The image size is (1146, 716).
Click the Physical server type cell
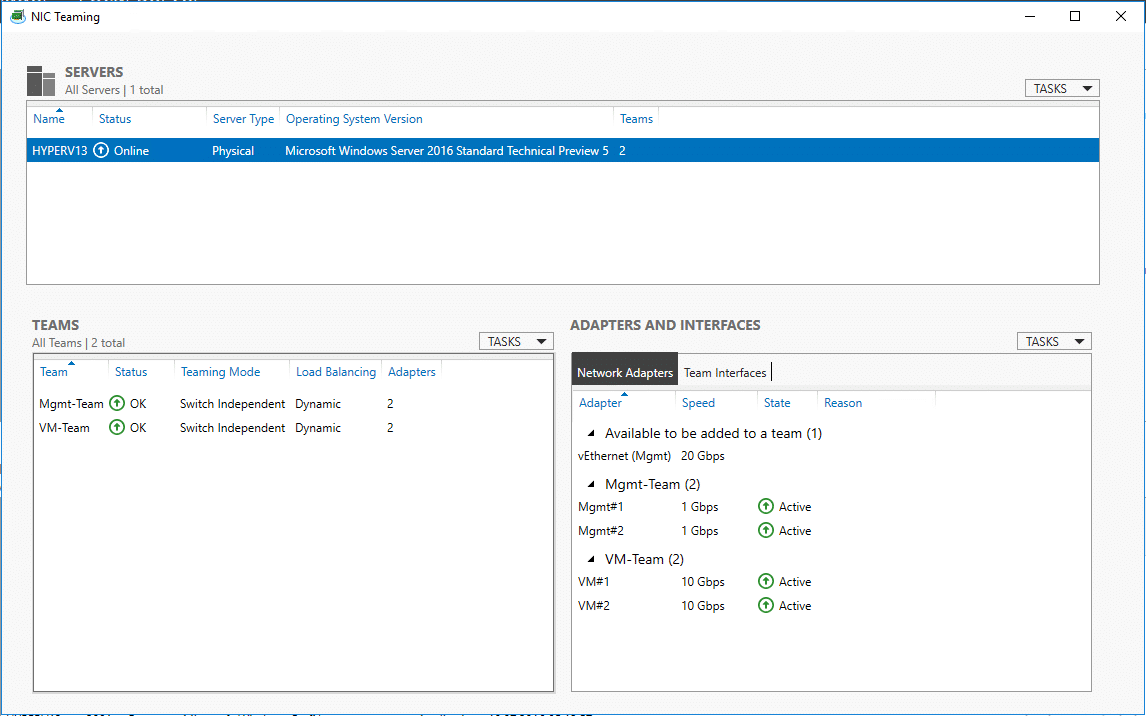[233, 151]
